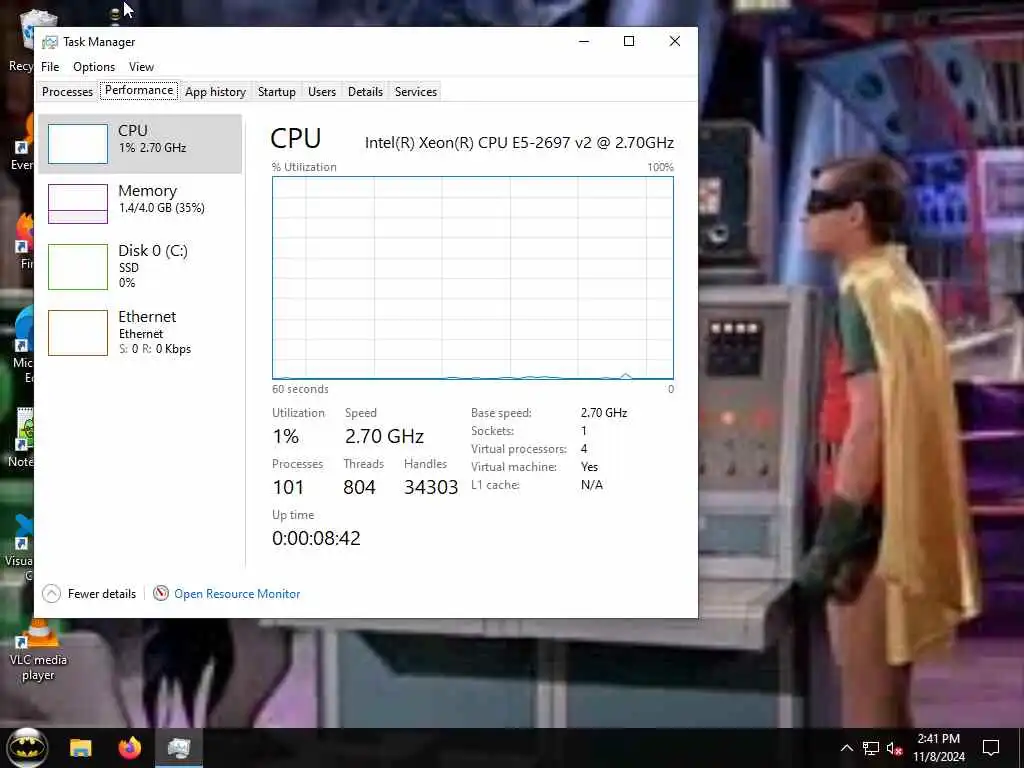Open the notification center icon
This screenshot has width=1024, height=768.
click(991, 748)
